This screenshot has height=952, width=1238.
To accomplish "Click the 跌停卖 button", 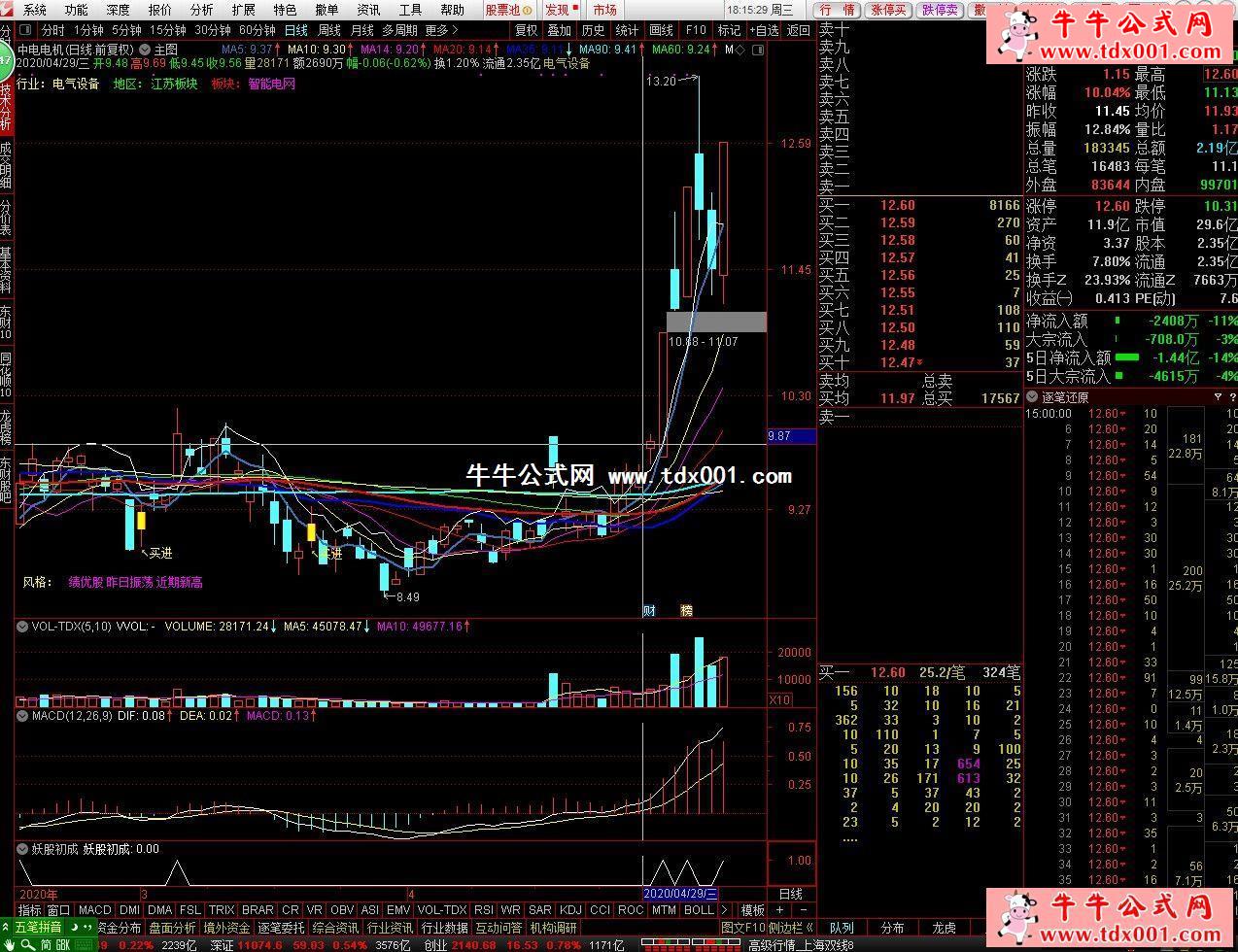I will pos(941,10).
